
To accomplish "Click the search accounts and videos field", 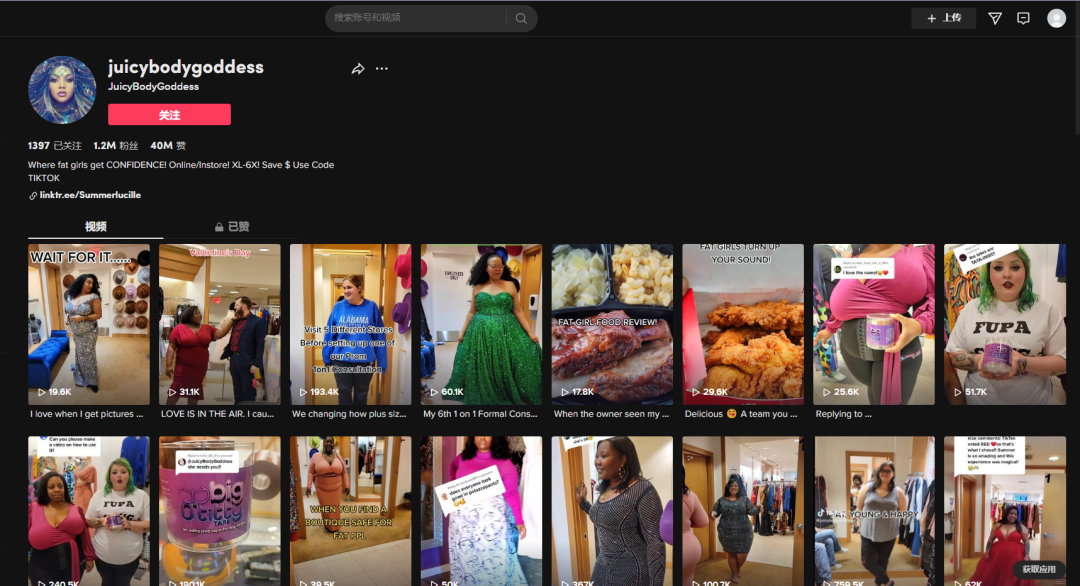I will [415, 18].
